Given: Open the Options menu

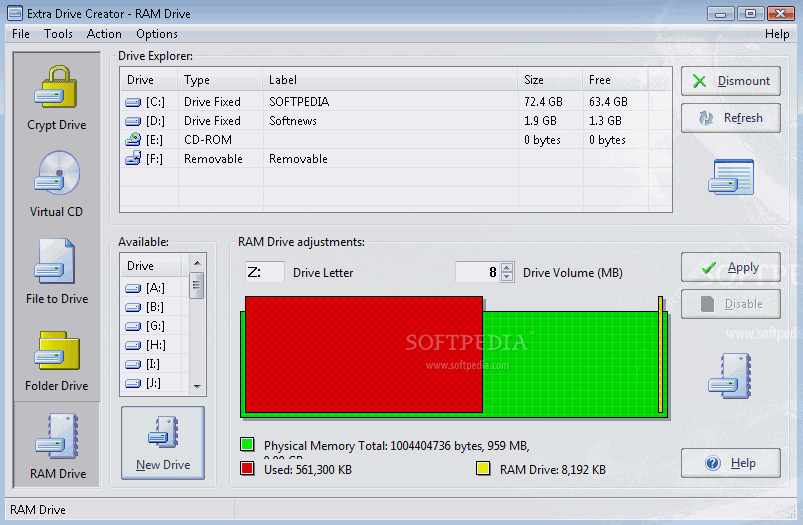Looking at the screenshot, I should [x=157, y=34].
